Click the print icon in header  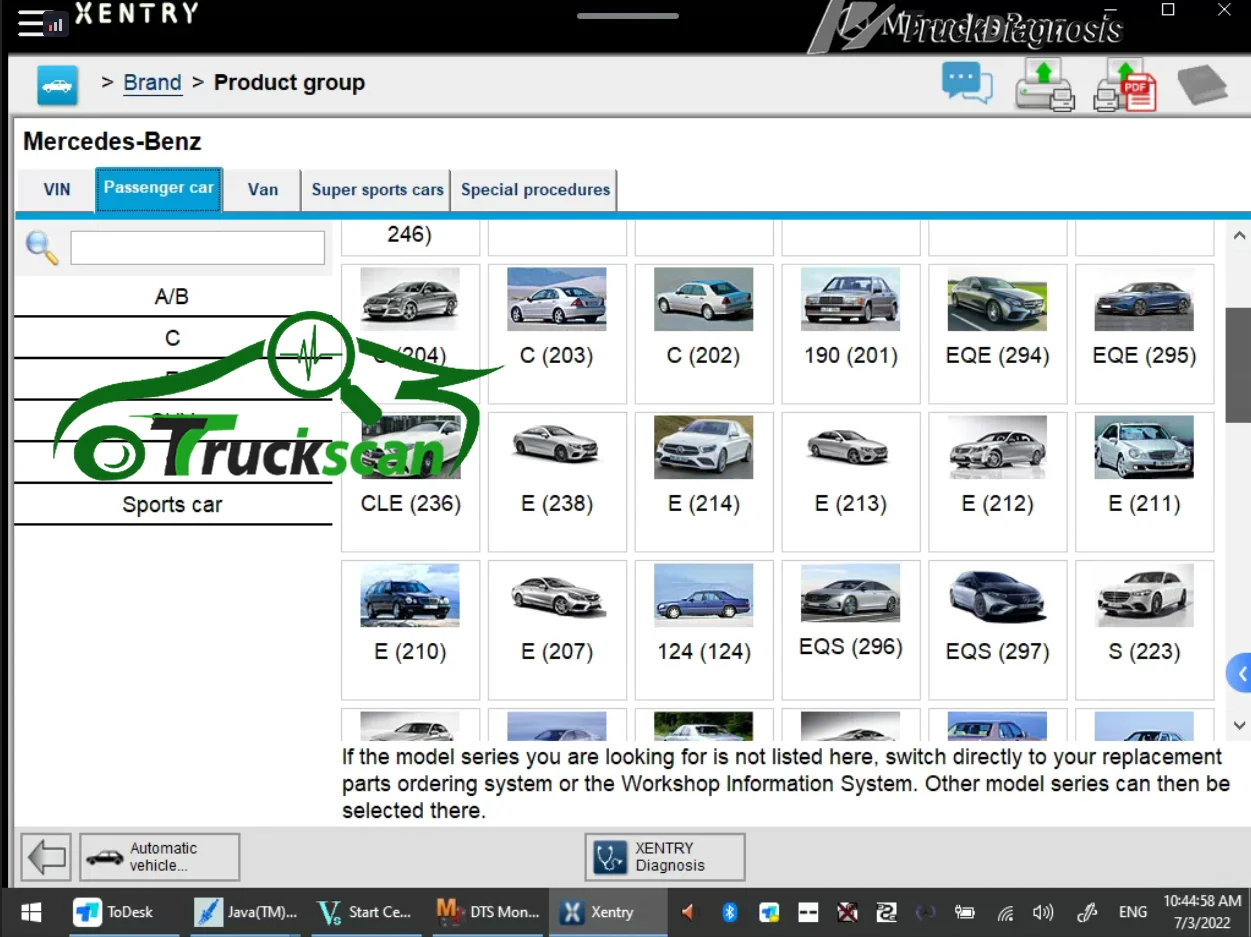point(1044,84)
